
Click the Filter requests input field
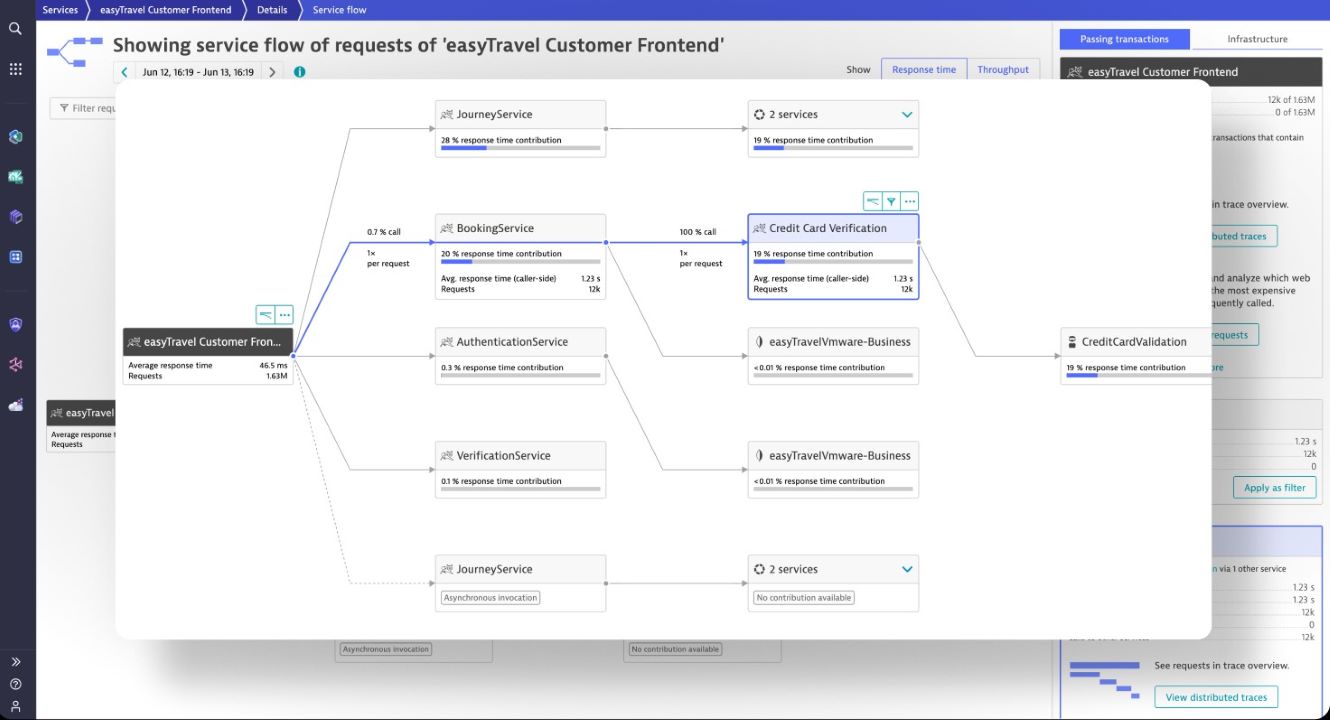[85, 108]
